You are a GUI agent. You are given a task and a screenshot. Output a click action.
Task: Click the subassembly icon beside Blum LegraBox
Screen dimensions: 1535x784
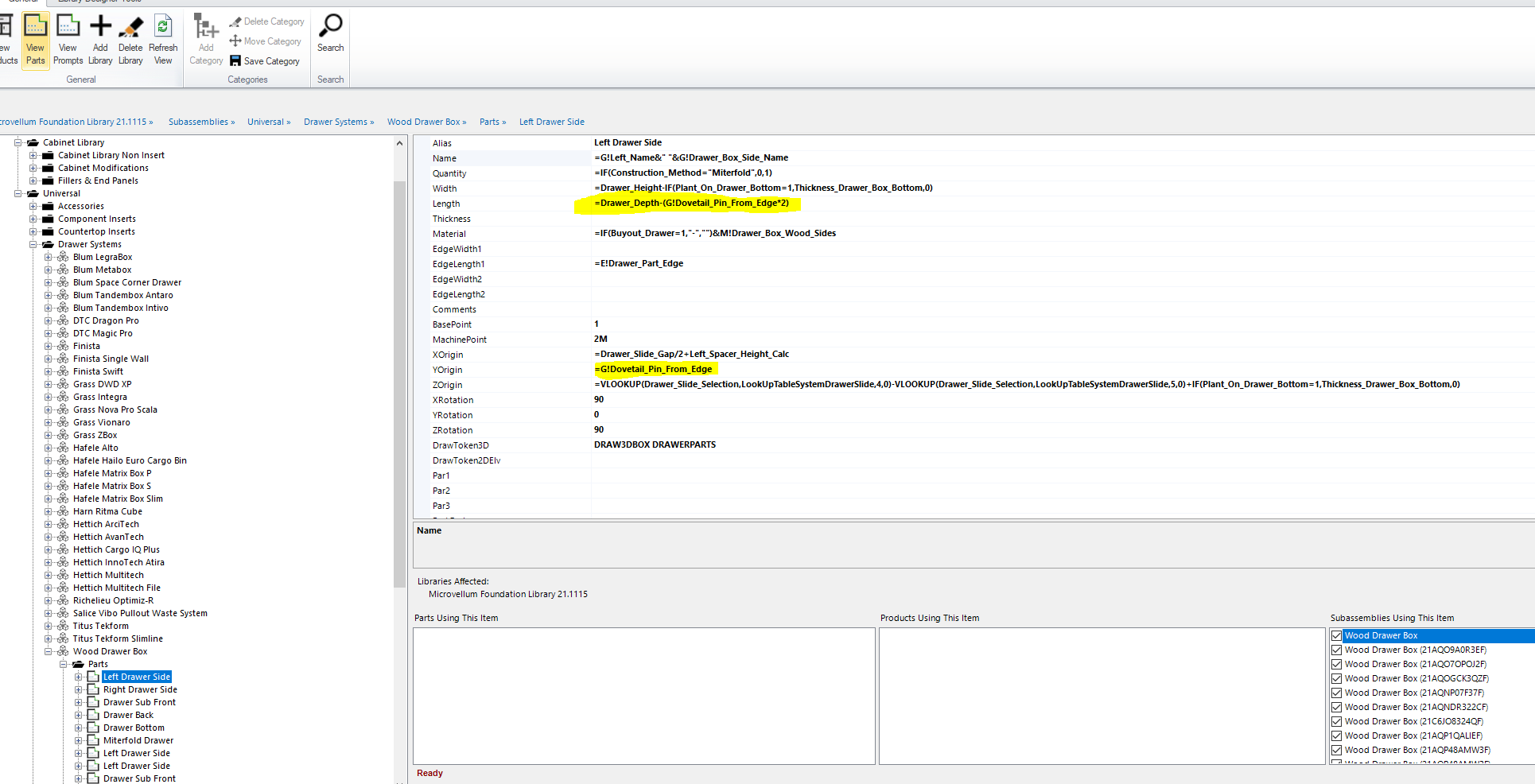click(x=63, y=258)
